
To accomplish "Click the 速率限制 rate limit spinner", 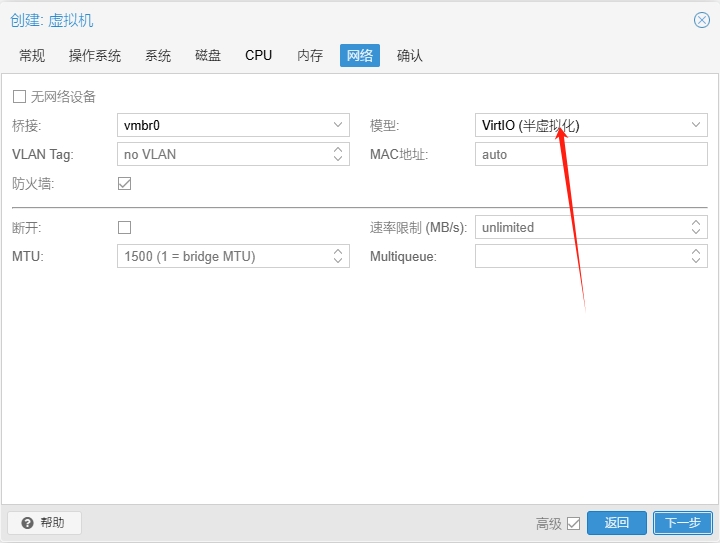I will tap(696, 227).
